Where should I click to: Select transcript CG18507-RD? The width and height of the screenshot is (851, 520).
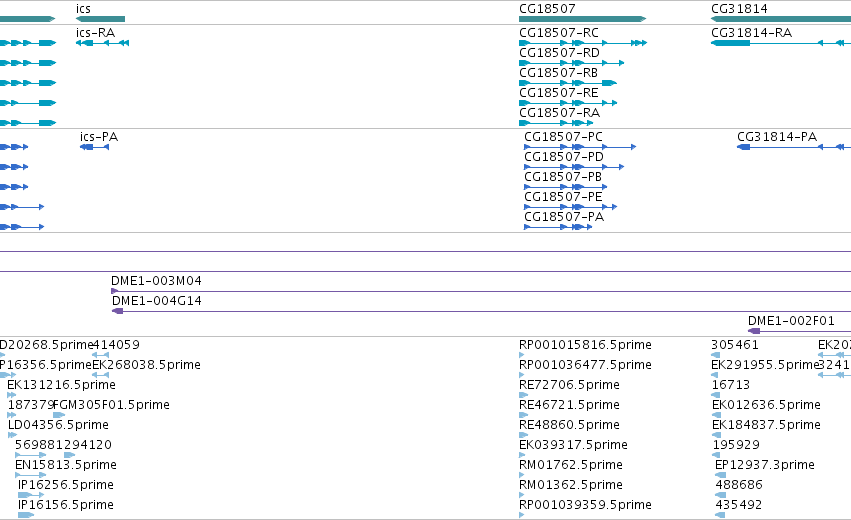pyautogui.click(x=560, y=53)
